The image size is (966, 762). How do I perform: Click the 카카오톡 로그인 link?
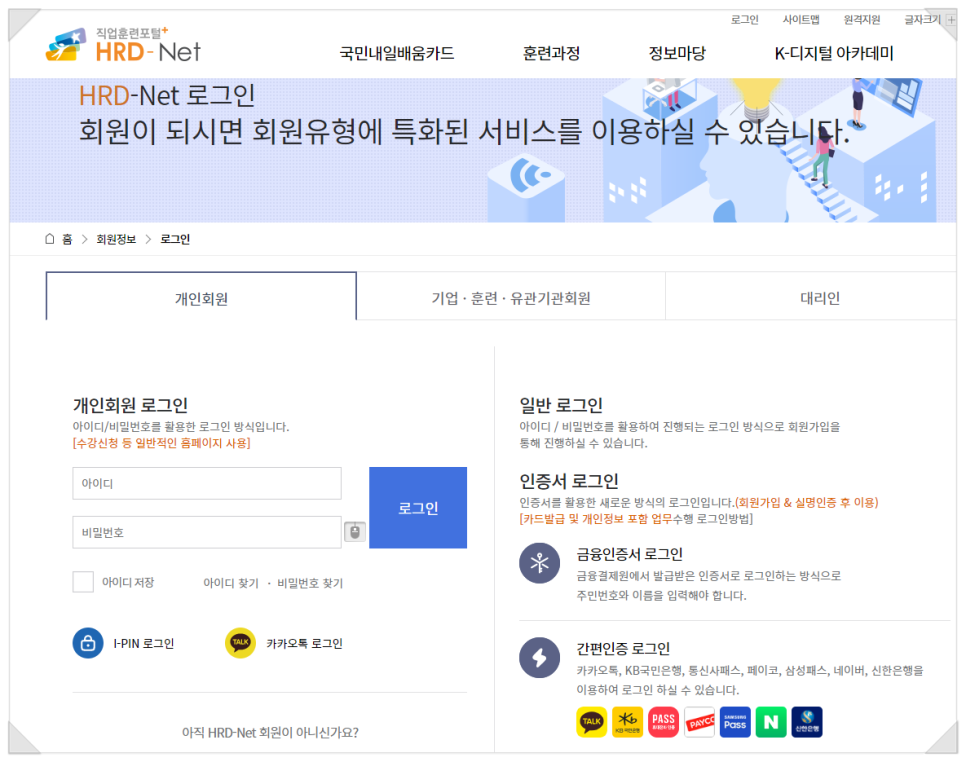click(304, 643)
